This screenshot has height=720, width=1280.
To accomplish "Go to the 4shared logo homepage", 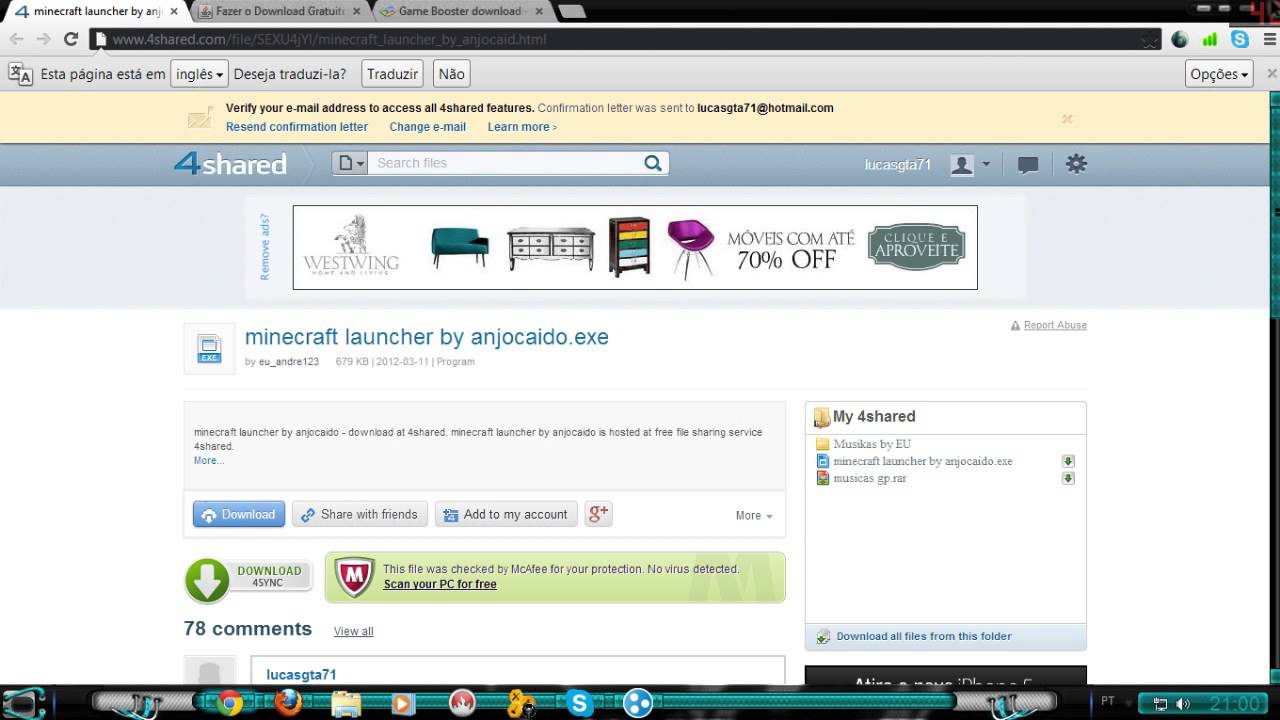I will (231, 164).
